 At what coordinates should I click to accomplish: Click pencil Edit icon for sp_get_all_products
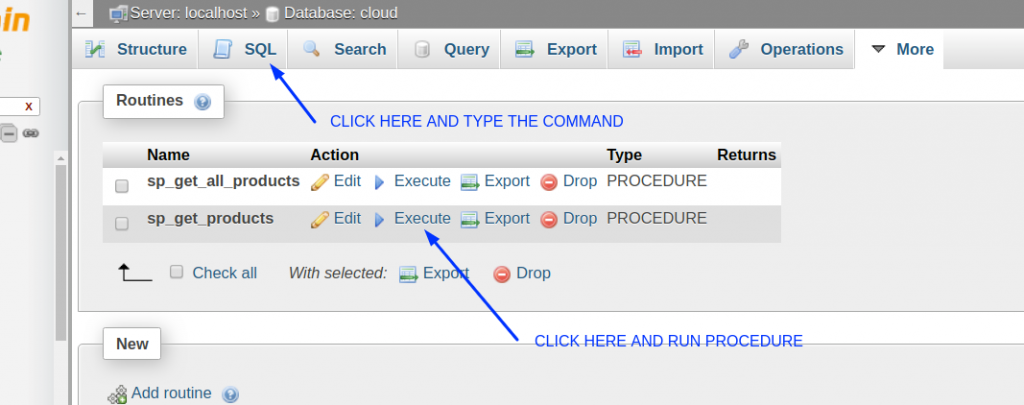pos(320,182)
